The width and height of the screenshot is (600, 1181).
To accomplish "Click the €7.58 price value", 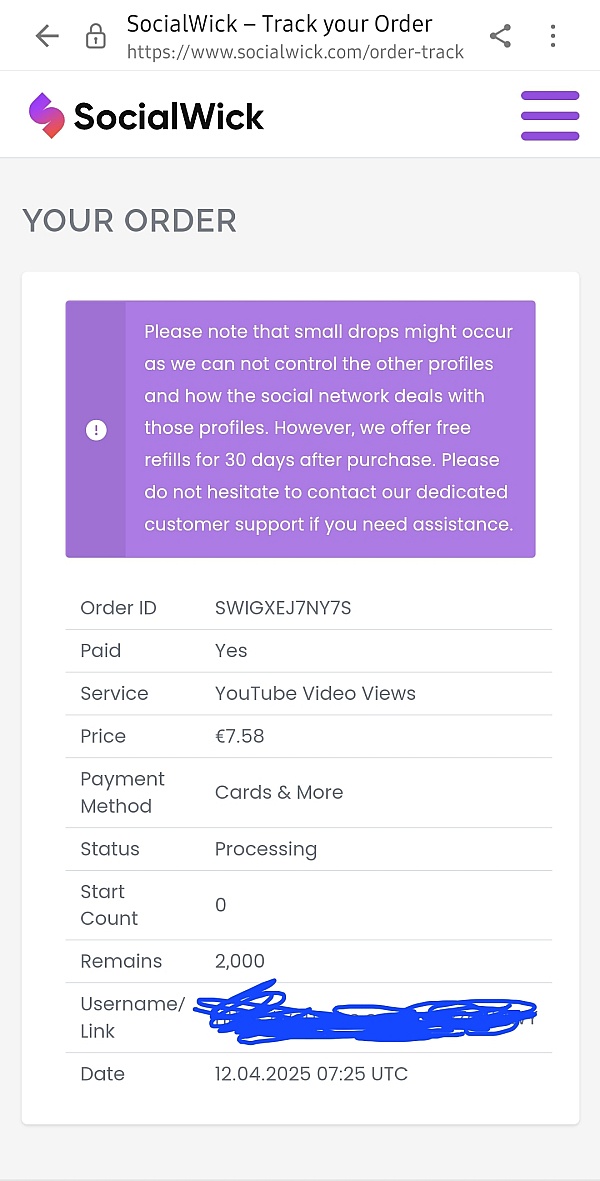I will (240, 736).
